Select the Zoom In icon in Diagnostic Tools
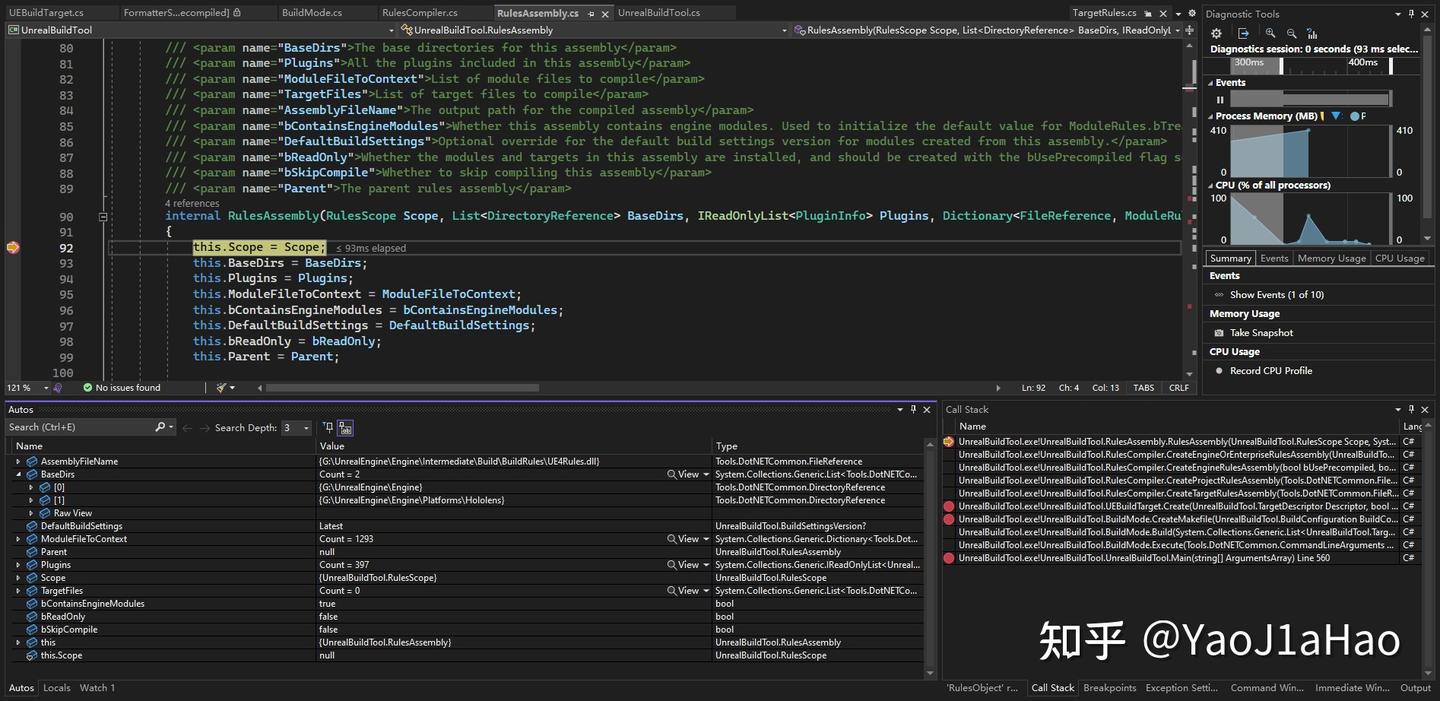The height and width of the screenshot is (701, 1440). tap(1271, 33)
